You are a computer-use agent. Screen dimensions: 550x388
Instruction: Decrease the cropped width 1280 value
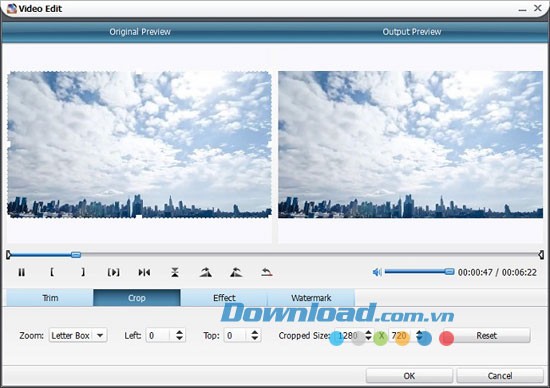tap(368, 339)
